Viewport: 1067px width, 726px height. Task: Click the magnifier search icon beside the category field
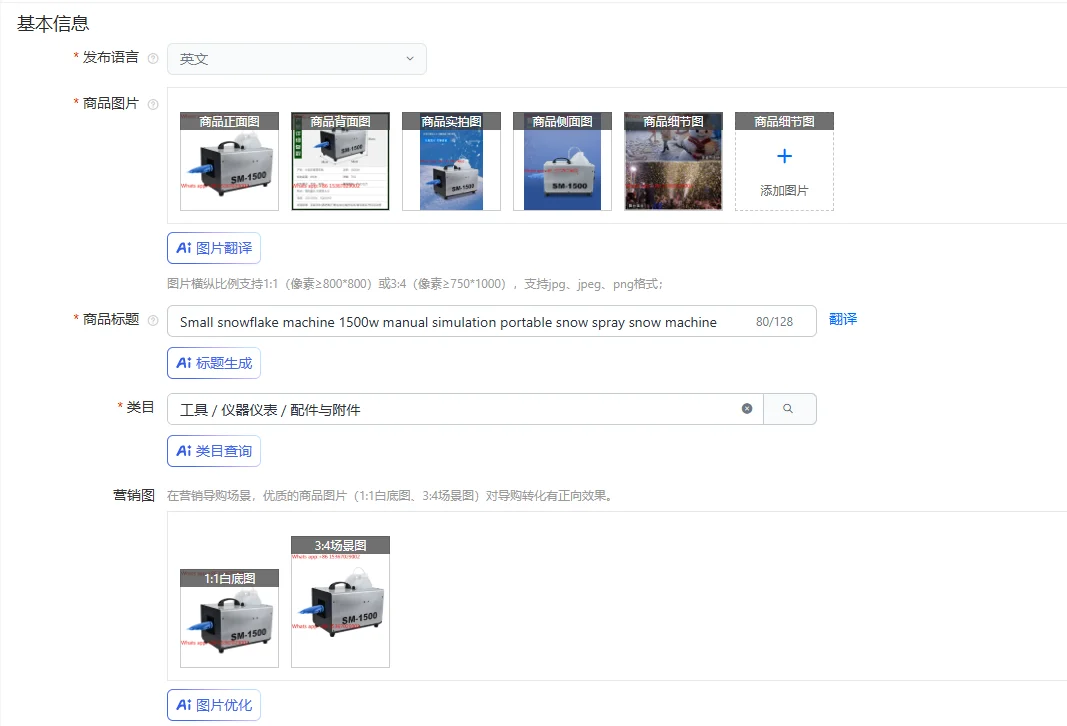click(x=791, y=408)
